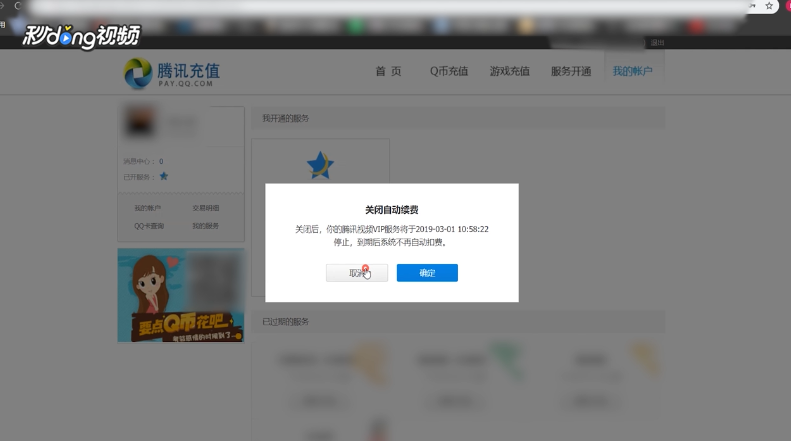The width and height of the screenshot is (791, 441).
Task: Open the Q币充值 navigation tab
Action: pyautogui.click(x=448, y=71)
